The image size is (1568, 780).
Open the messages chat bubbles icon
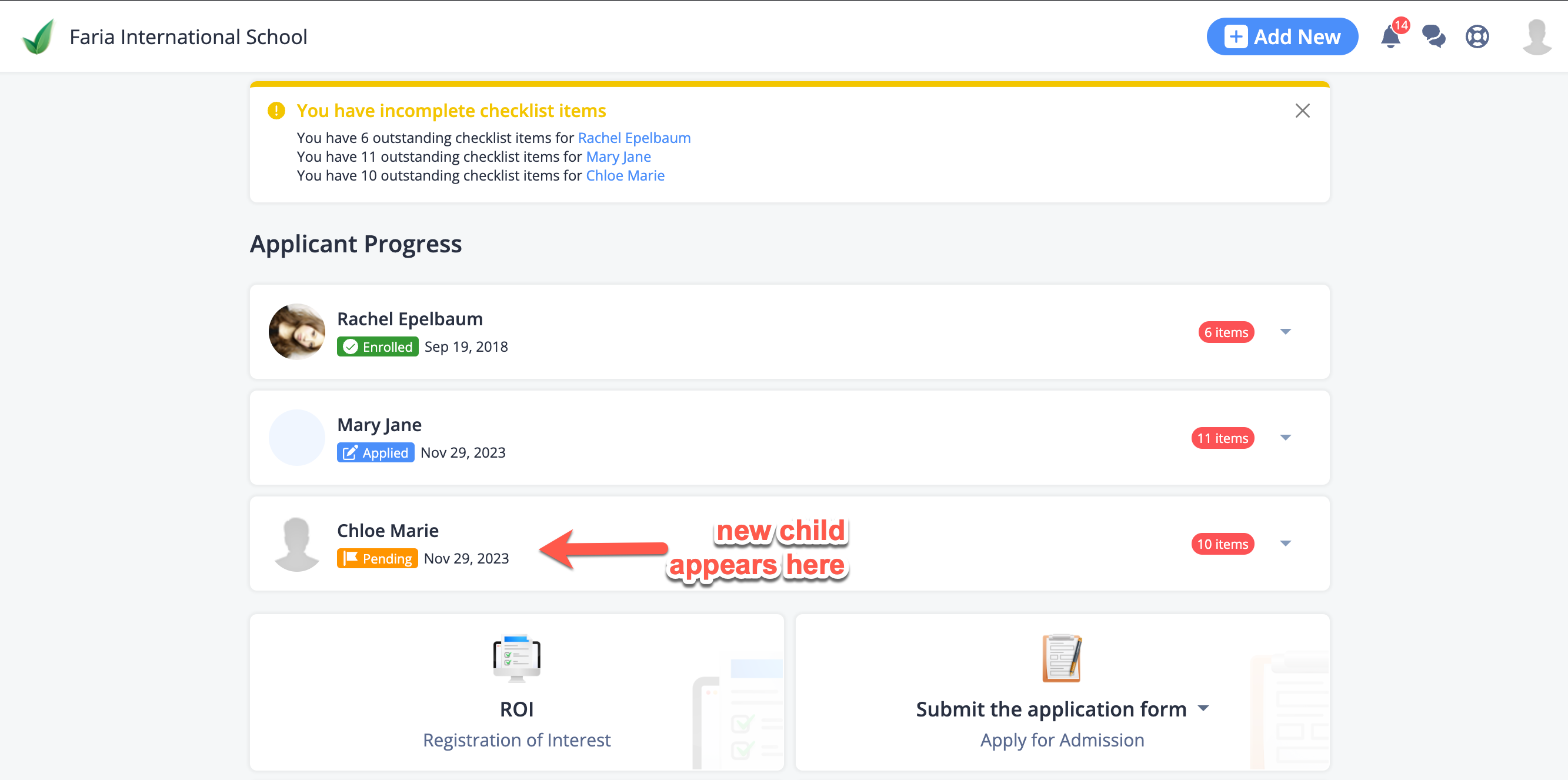tap(1433, 36)
